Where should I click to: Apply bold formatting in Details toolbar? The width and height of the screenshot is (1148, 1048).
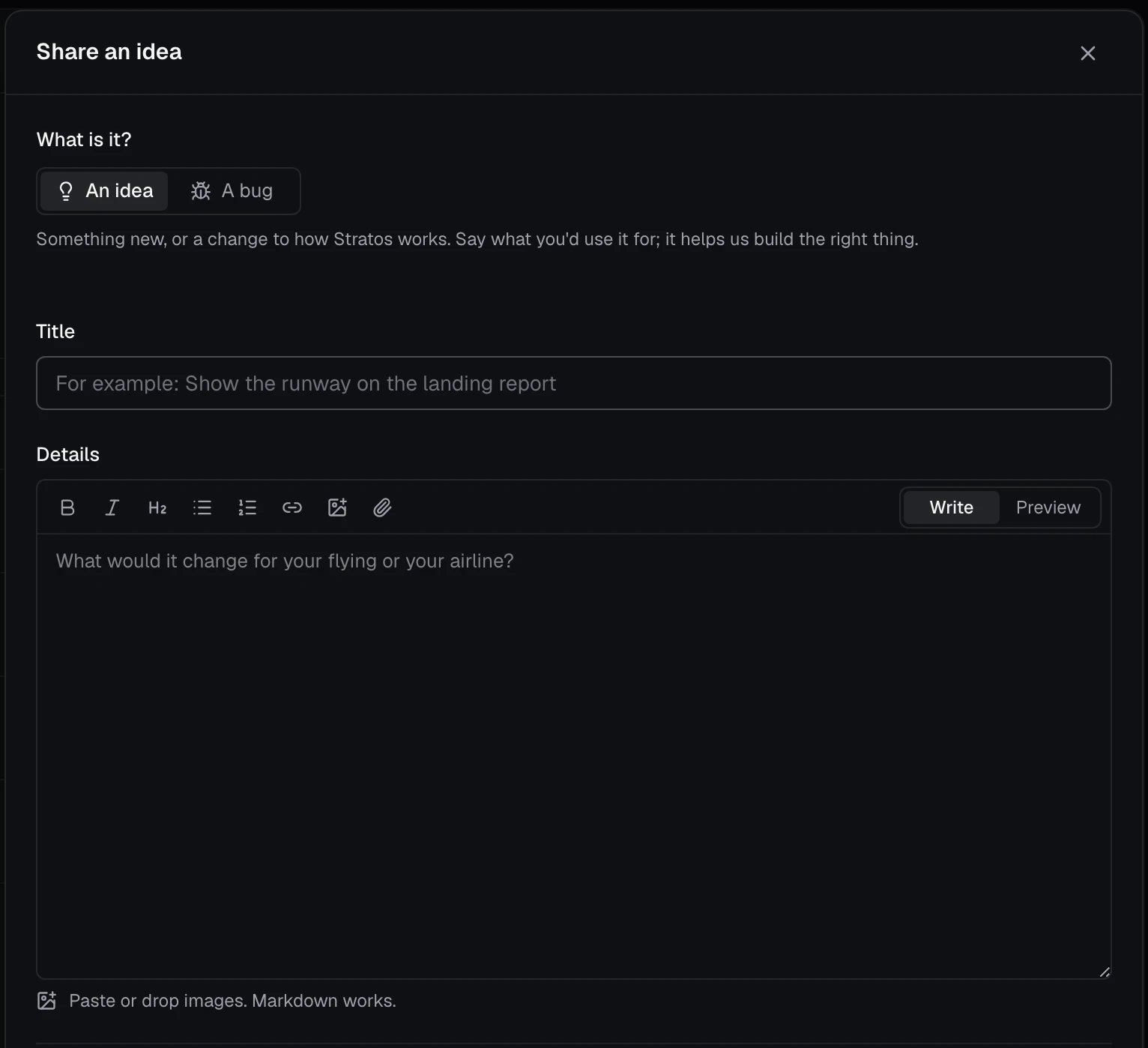coord(67,508)
